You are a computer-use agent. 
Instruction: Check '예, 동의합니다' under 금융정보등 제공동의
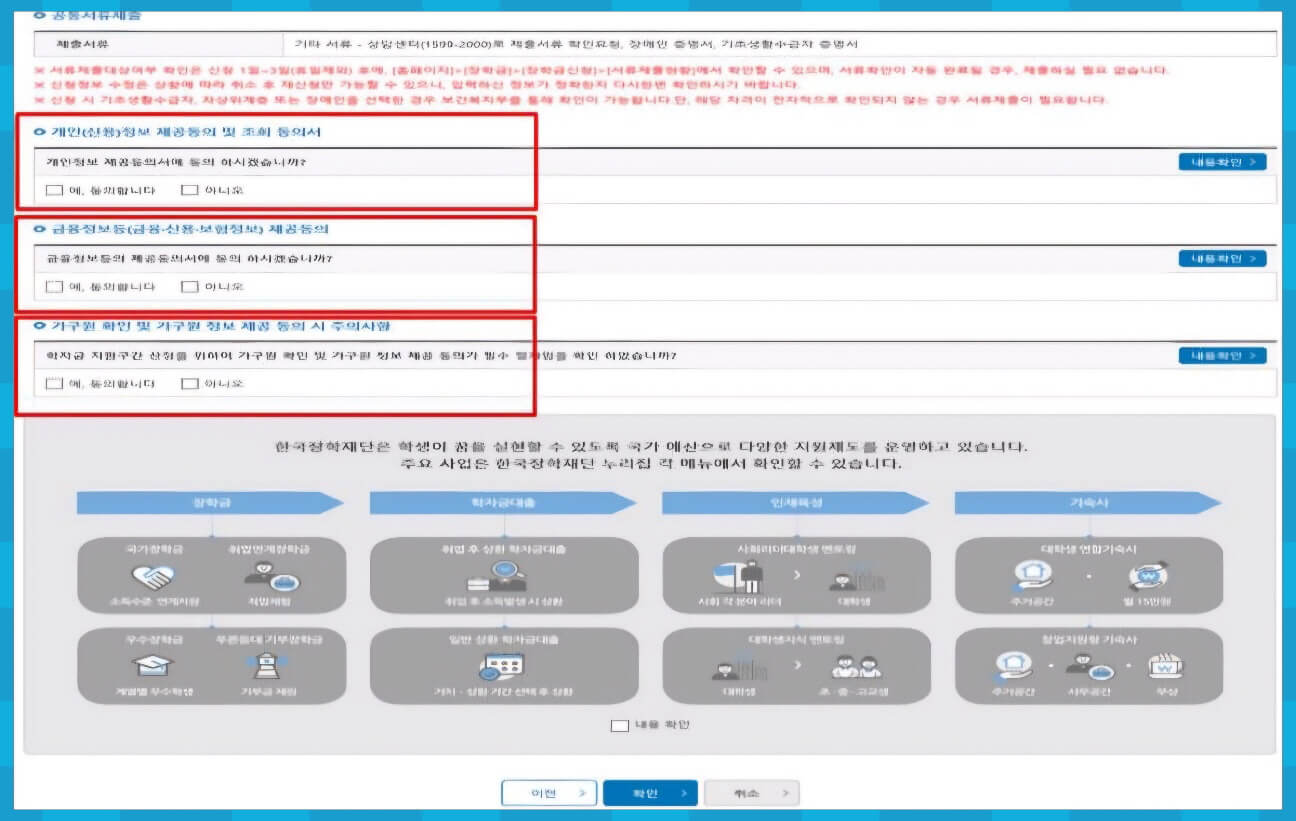(x=55, y=287)
